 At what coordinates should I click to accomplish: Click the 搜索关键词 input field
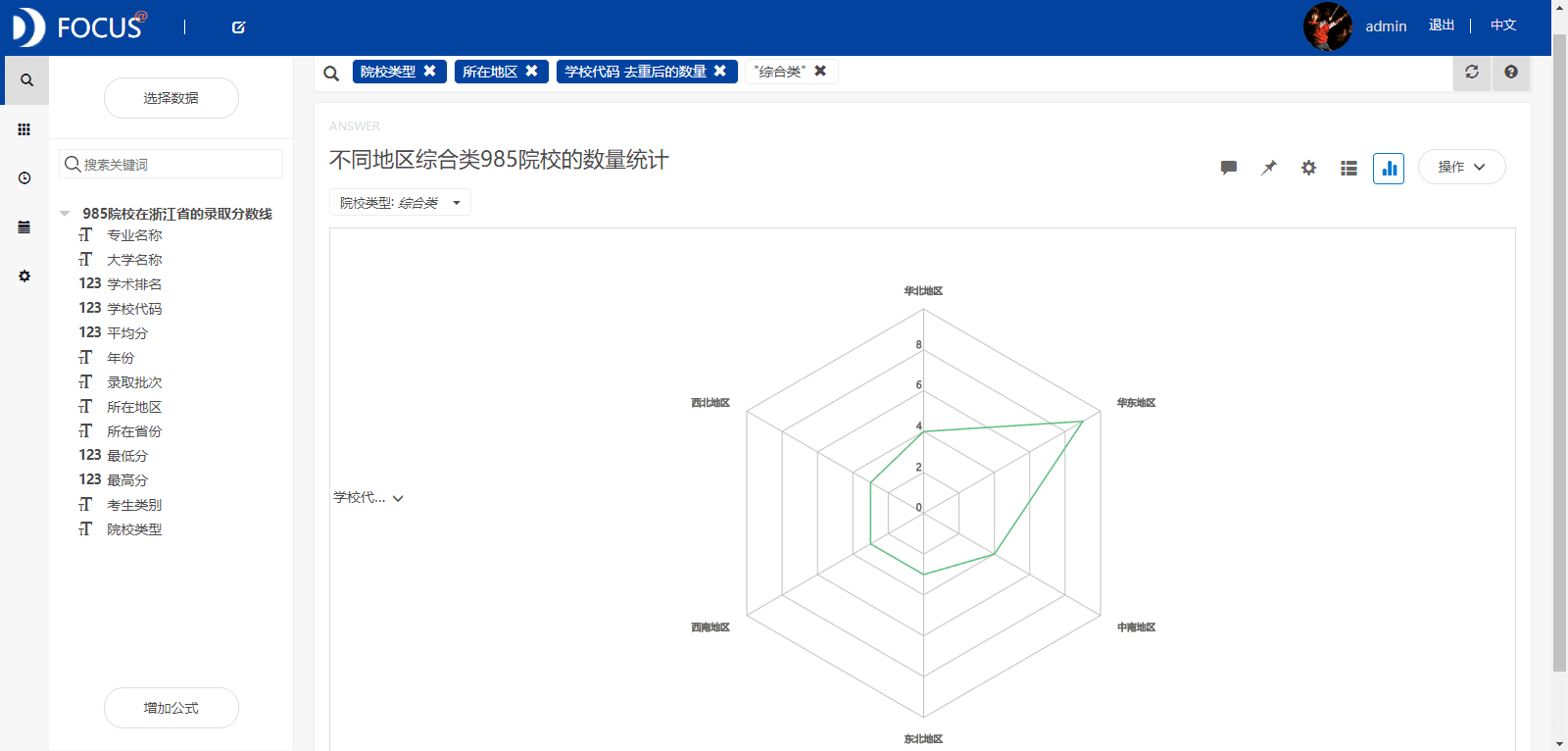coord(171,164)
